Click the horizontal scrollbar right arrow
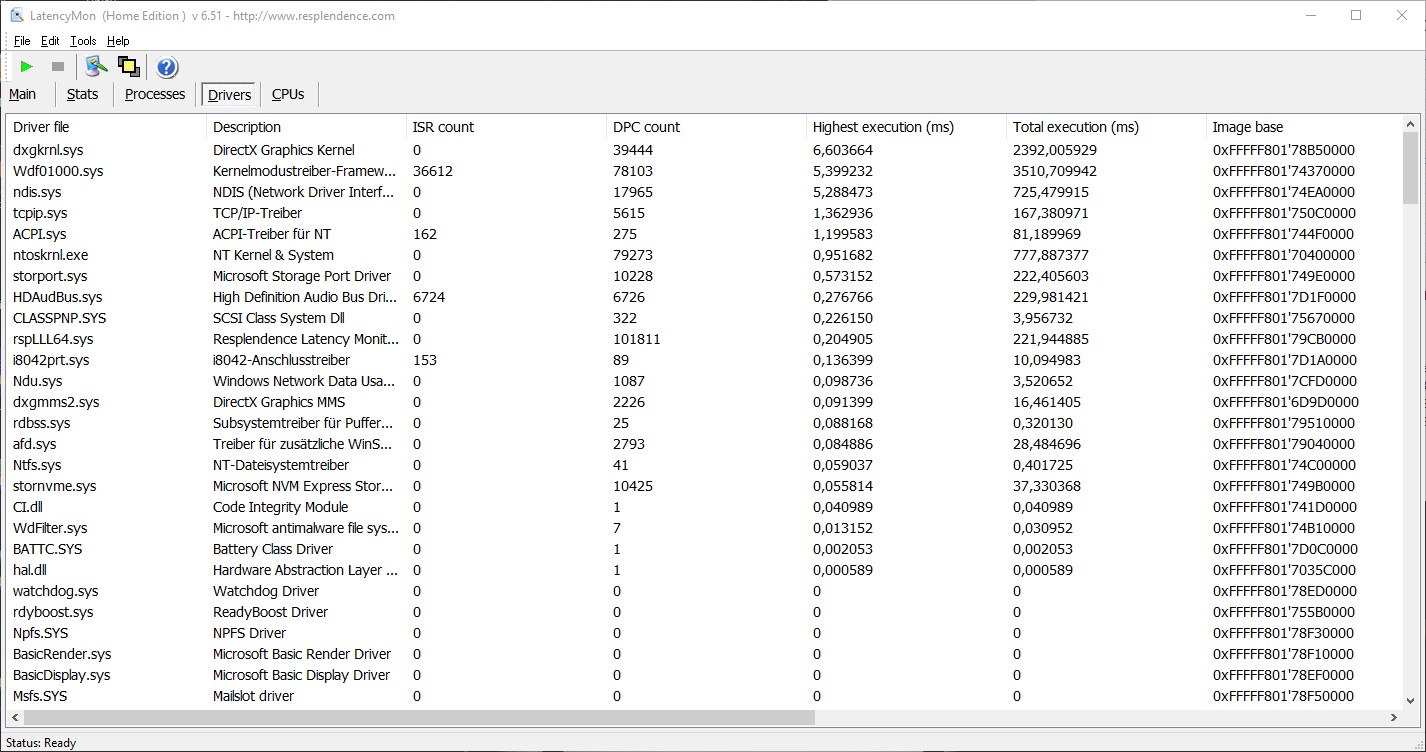Screen dimensions: 1426x752 click(1394, 718)
